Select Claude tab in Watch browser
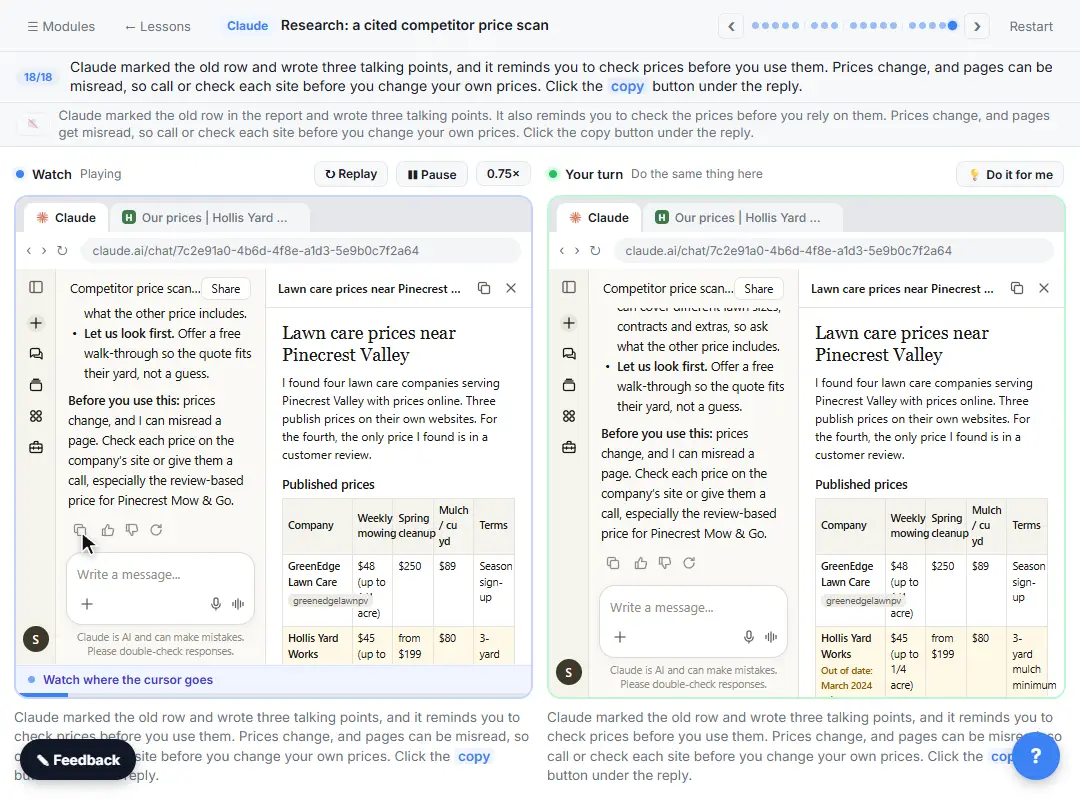 pos(66,218)
